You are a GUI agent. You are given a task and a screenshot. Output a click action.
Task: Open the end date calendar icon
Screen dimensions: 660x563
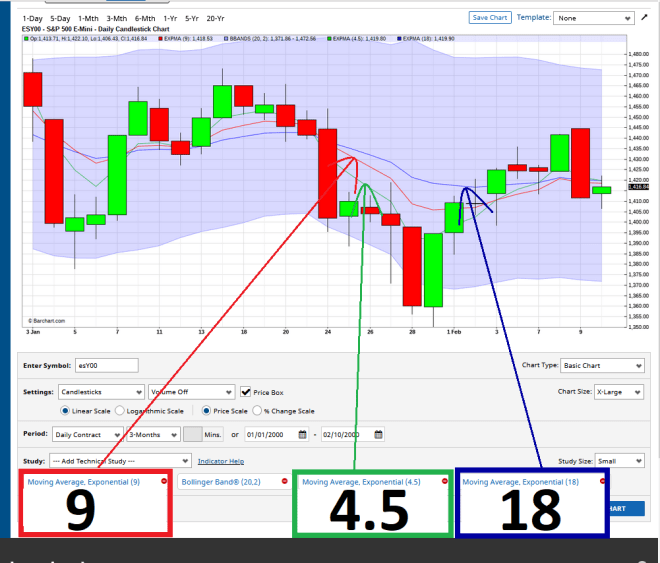tap(378, 435)
